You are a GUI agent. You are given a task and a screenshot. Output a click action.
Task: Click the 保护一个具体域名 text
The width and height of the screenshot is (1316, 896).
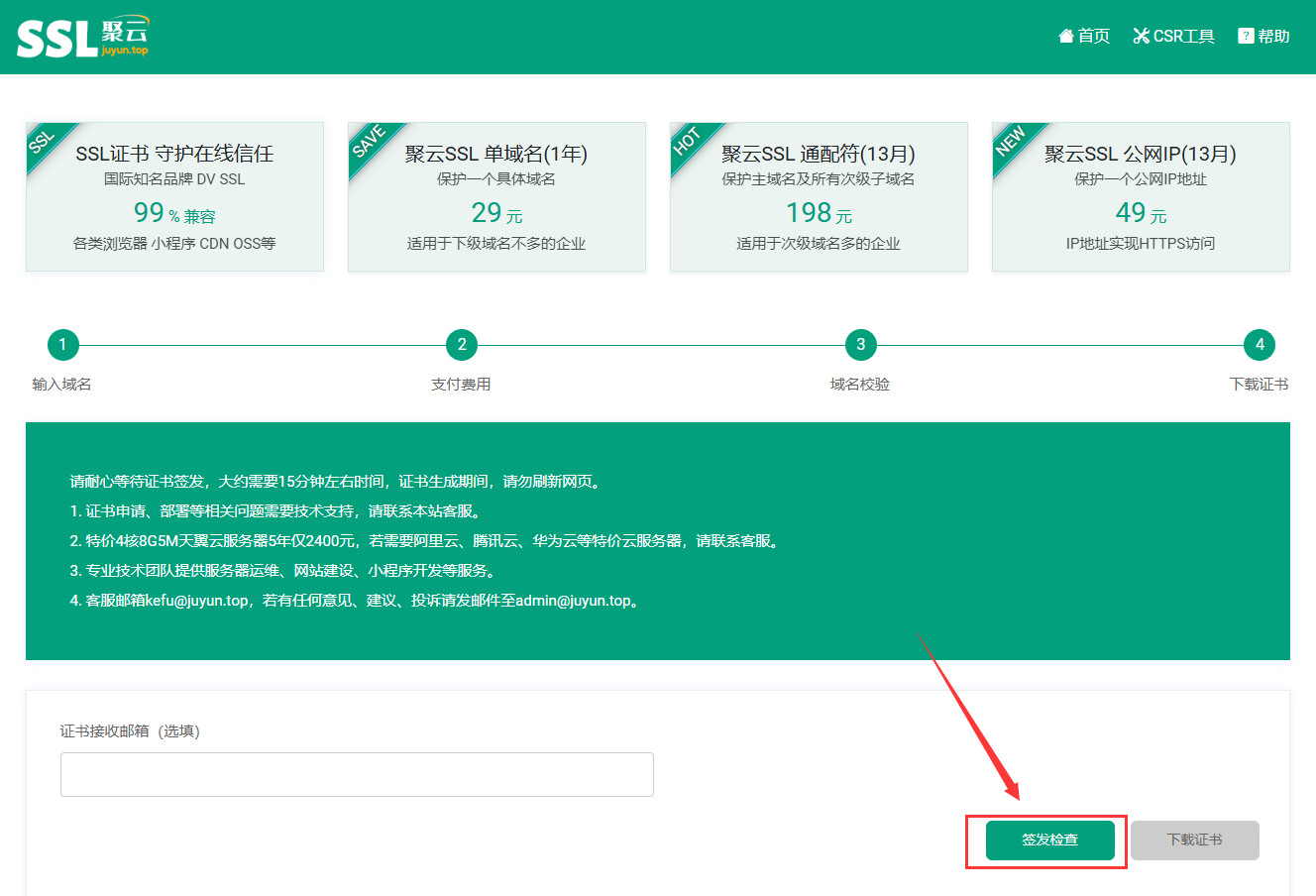pyautogui.click(x=496, y=179)
